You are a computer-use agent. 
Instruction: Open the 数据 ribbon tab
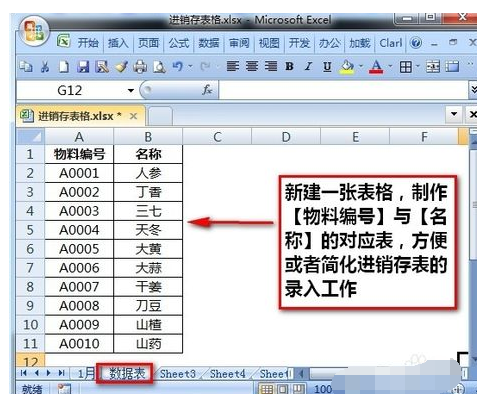click(x=209, y=43)
